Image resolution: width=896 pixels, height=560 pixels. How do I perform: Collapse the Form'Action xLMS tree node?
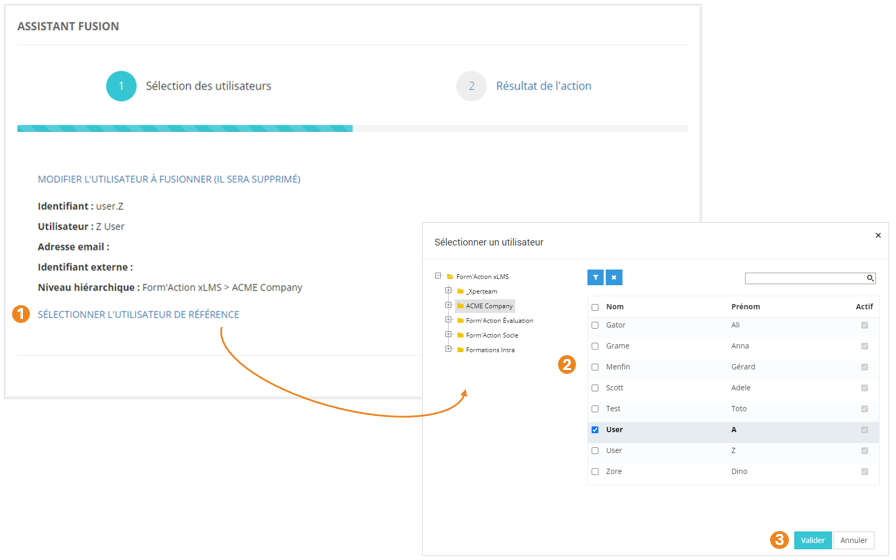coord(438,276)
